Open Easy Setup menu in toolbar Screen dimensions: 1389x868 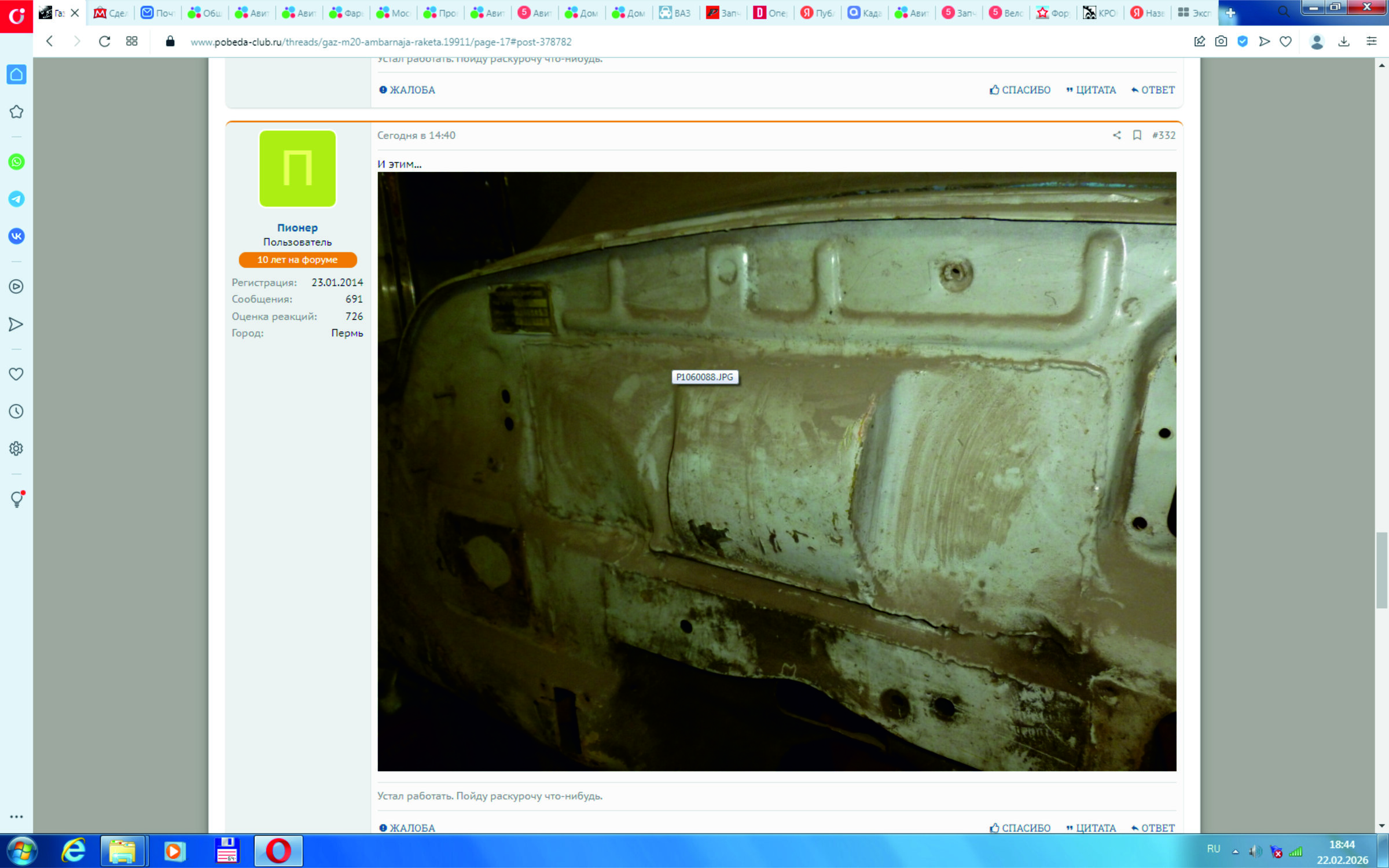1371,42
